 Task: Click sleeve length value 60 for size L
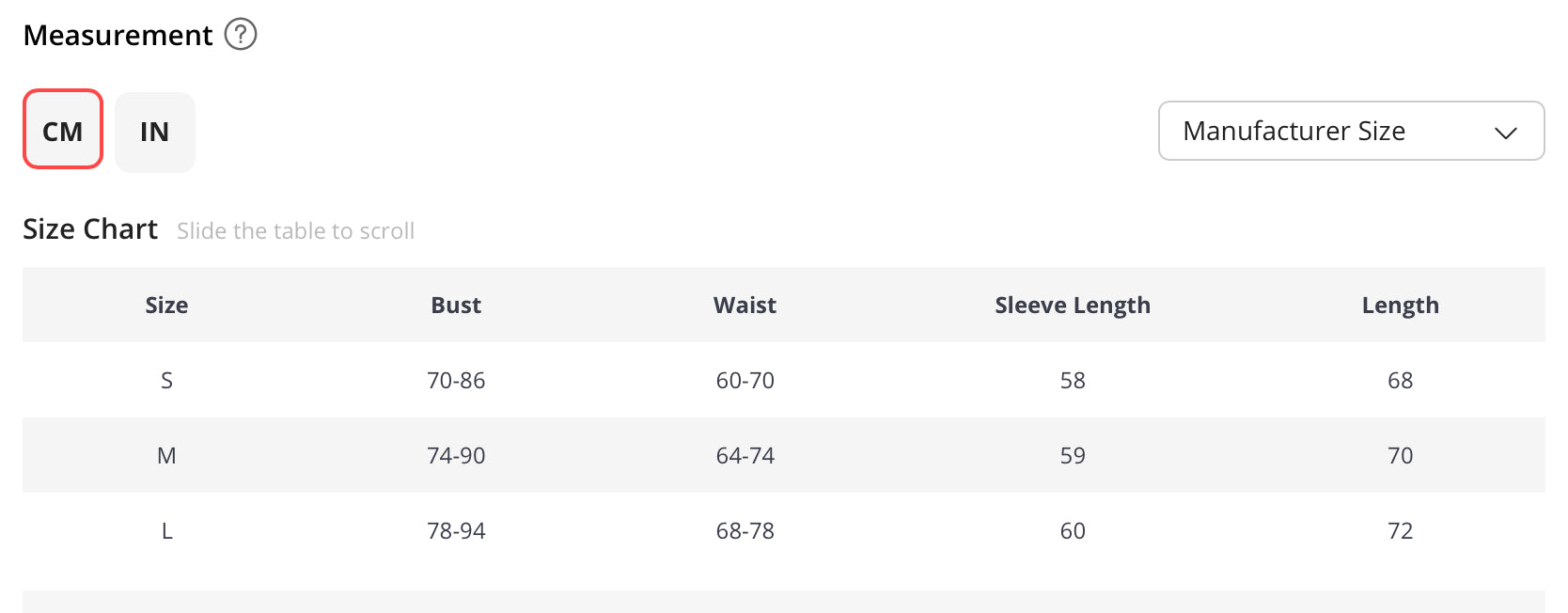(1073, 531)
